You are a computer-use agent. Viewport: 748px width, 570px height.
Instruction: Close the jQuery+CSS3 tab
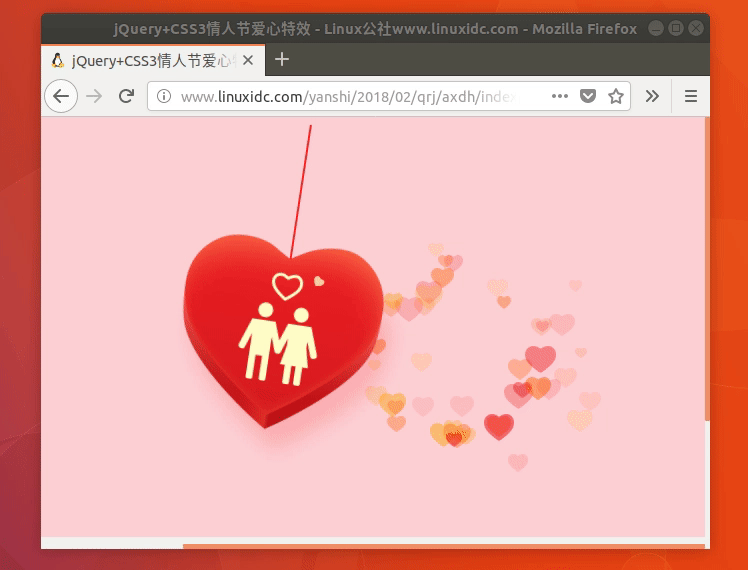(x=248, y=61)
